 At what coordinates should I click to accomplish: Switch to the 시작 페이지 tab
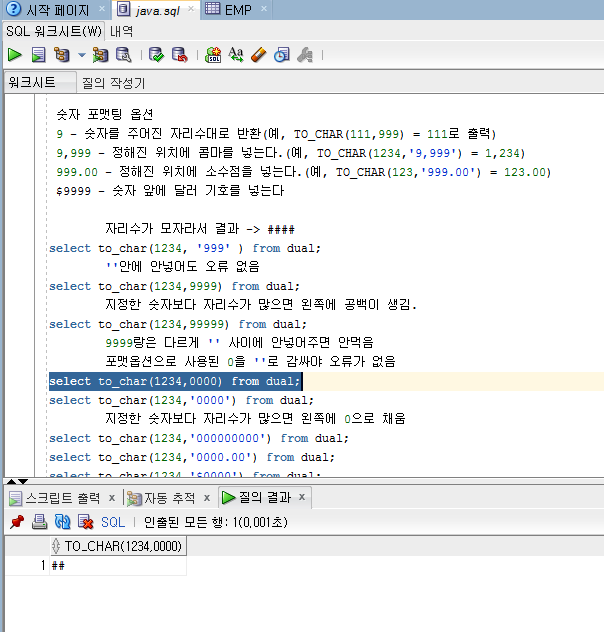[x=58, y=10]
